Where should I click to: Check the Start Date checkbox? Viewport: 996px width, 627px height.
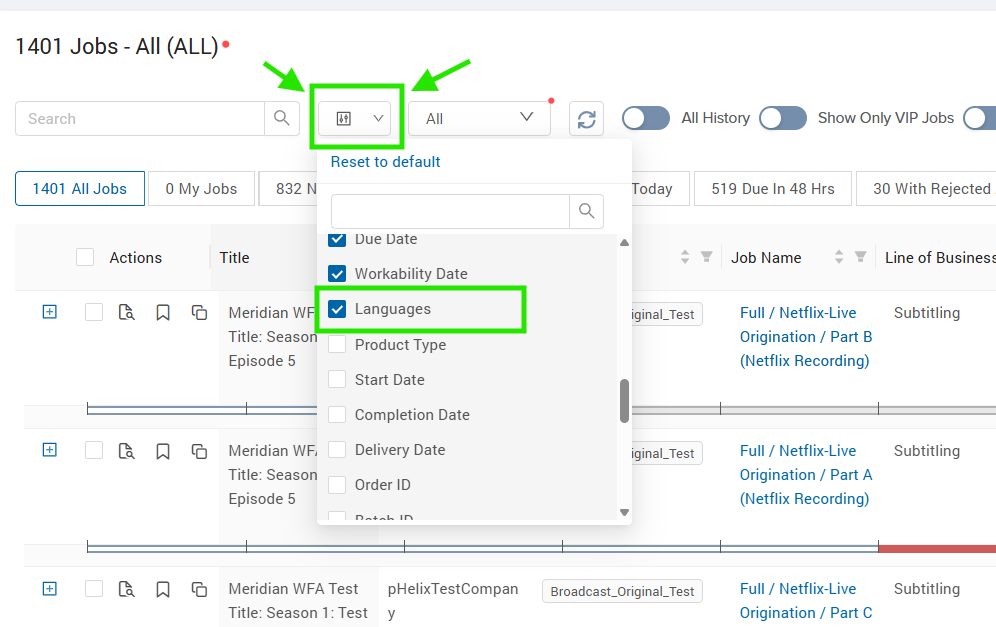pyautogui.click(x=337, y=379)
